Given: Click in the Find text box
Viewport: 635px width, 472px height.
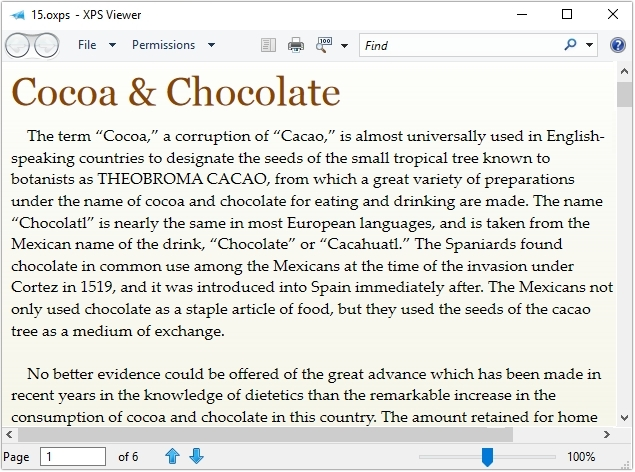Looking at the screenshot, I should pos(460,45).
